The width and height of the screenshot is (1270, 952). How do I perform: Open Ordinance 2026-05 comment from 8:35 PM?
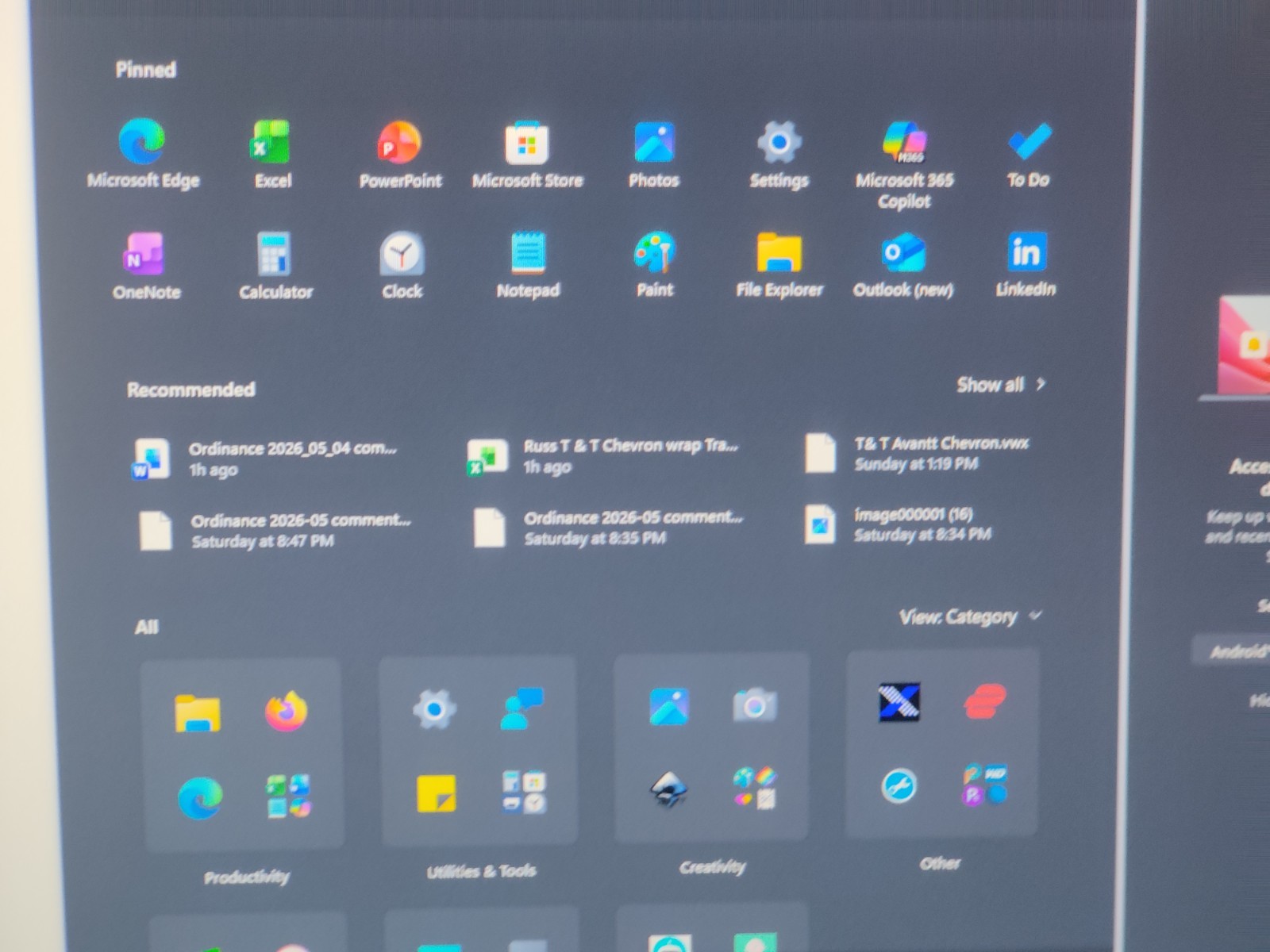click(608, 528)
